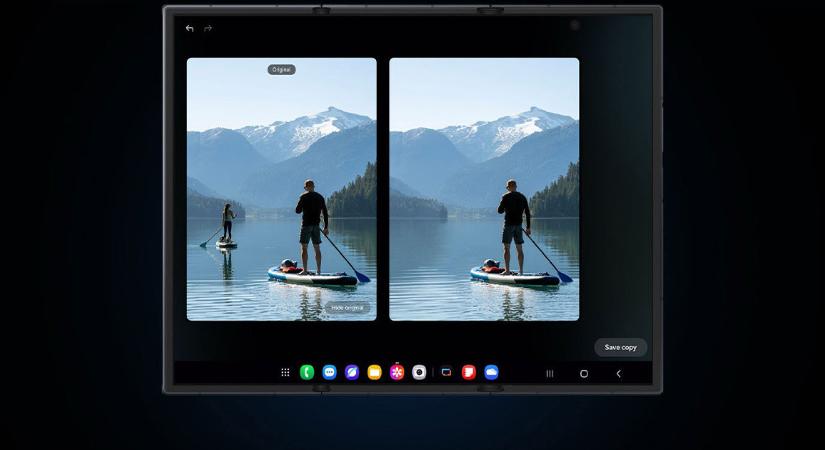Toggle the Hide original button

[x=347, y=308]
